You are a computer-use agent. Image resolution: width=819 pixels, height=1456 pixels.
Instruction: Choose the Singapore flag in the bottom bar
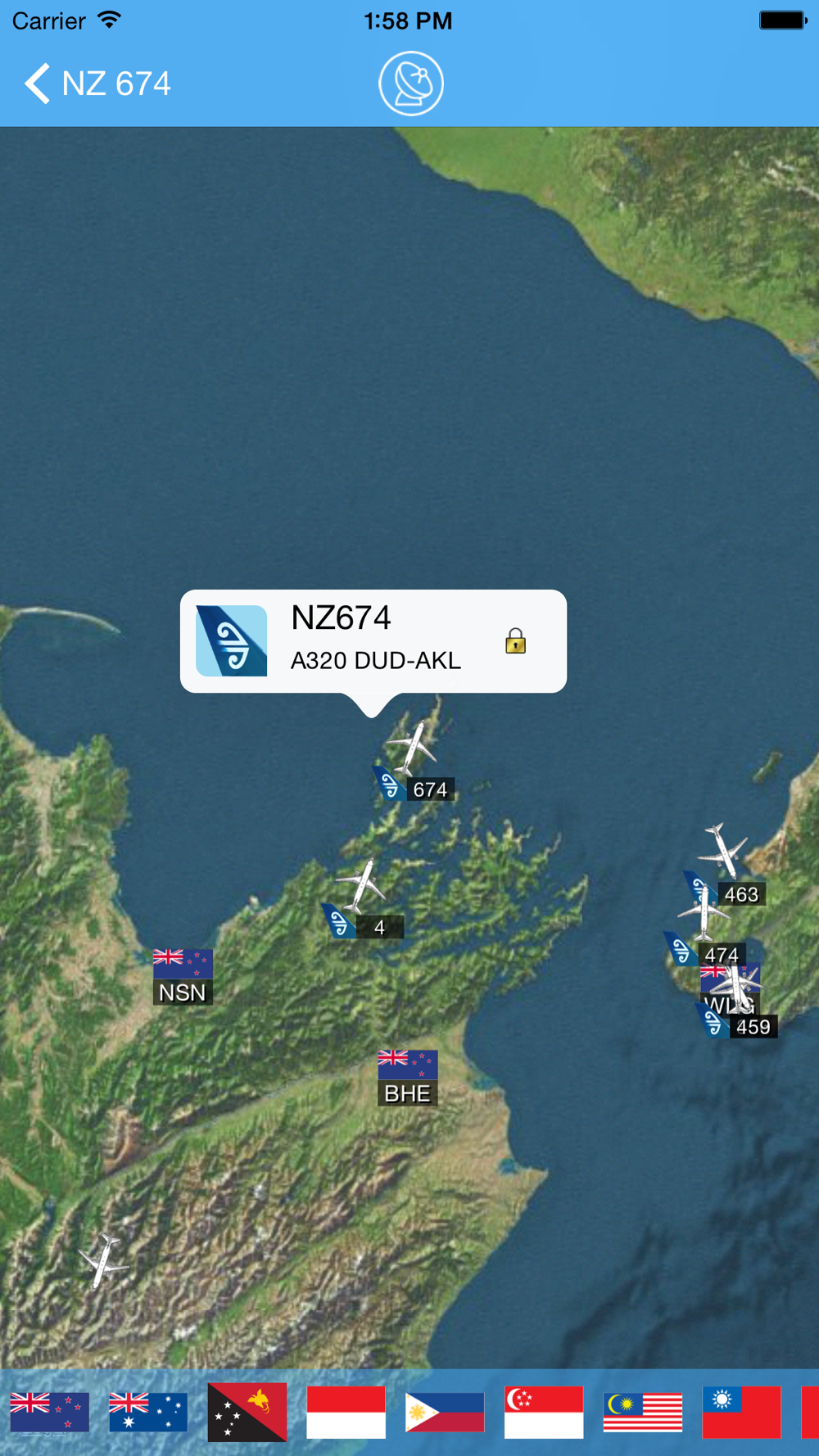pos(544,1413)
